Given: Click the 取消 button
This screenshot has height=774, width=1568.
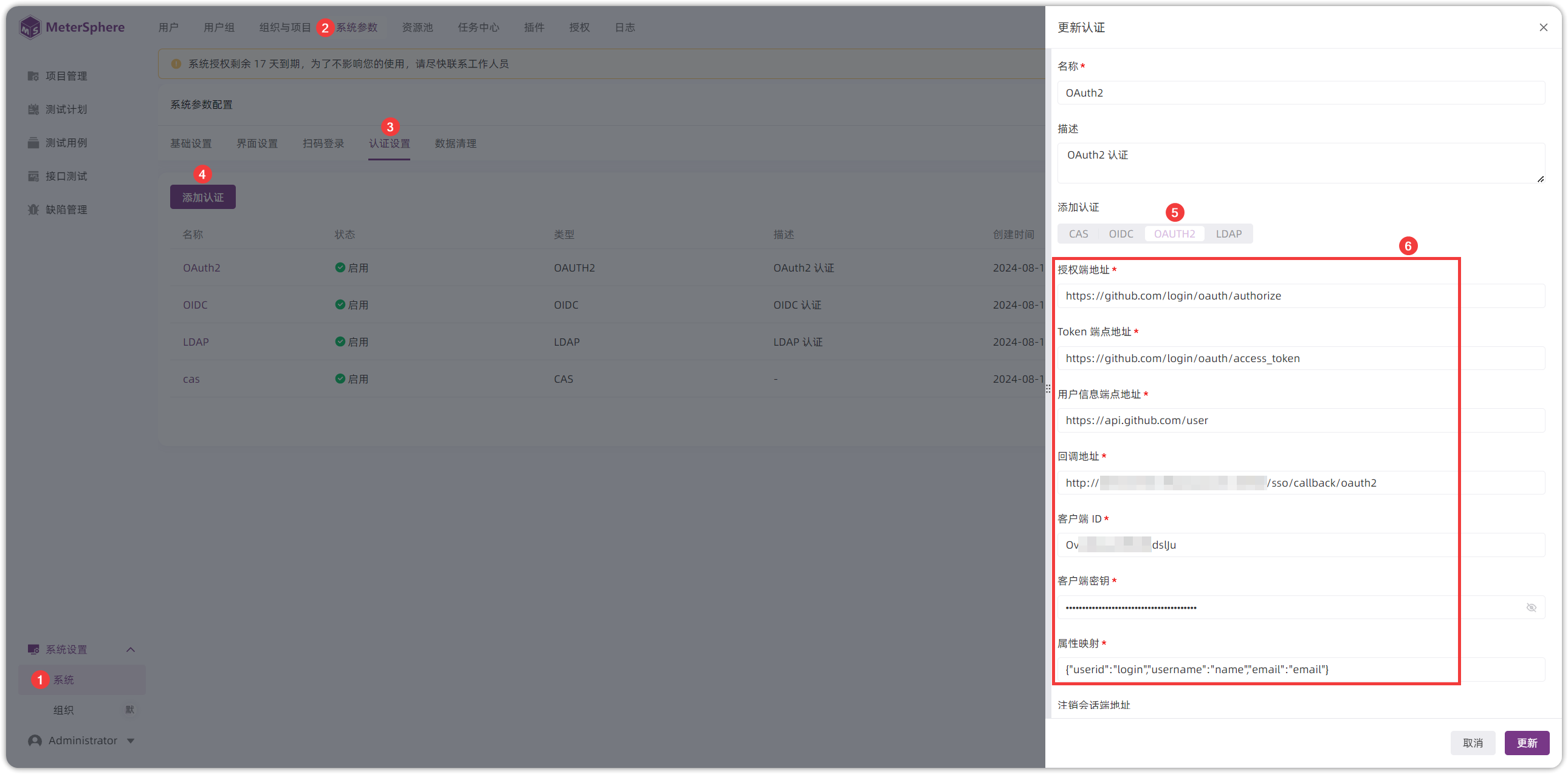Looking at the screenshot, I should tap(1473, 743).
